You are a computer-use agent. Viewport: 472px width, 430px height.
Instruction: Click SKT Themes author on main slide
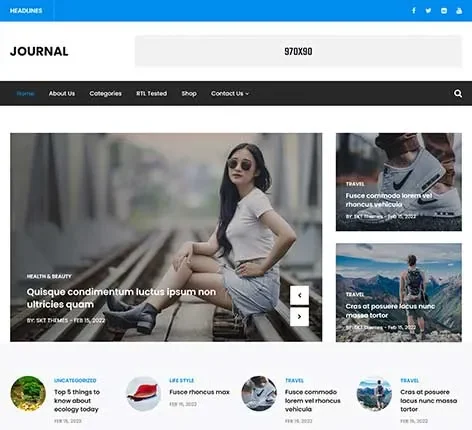(52, 320)
